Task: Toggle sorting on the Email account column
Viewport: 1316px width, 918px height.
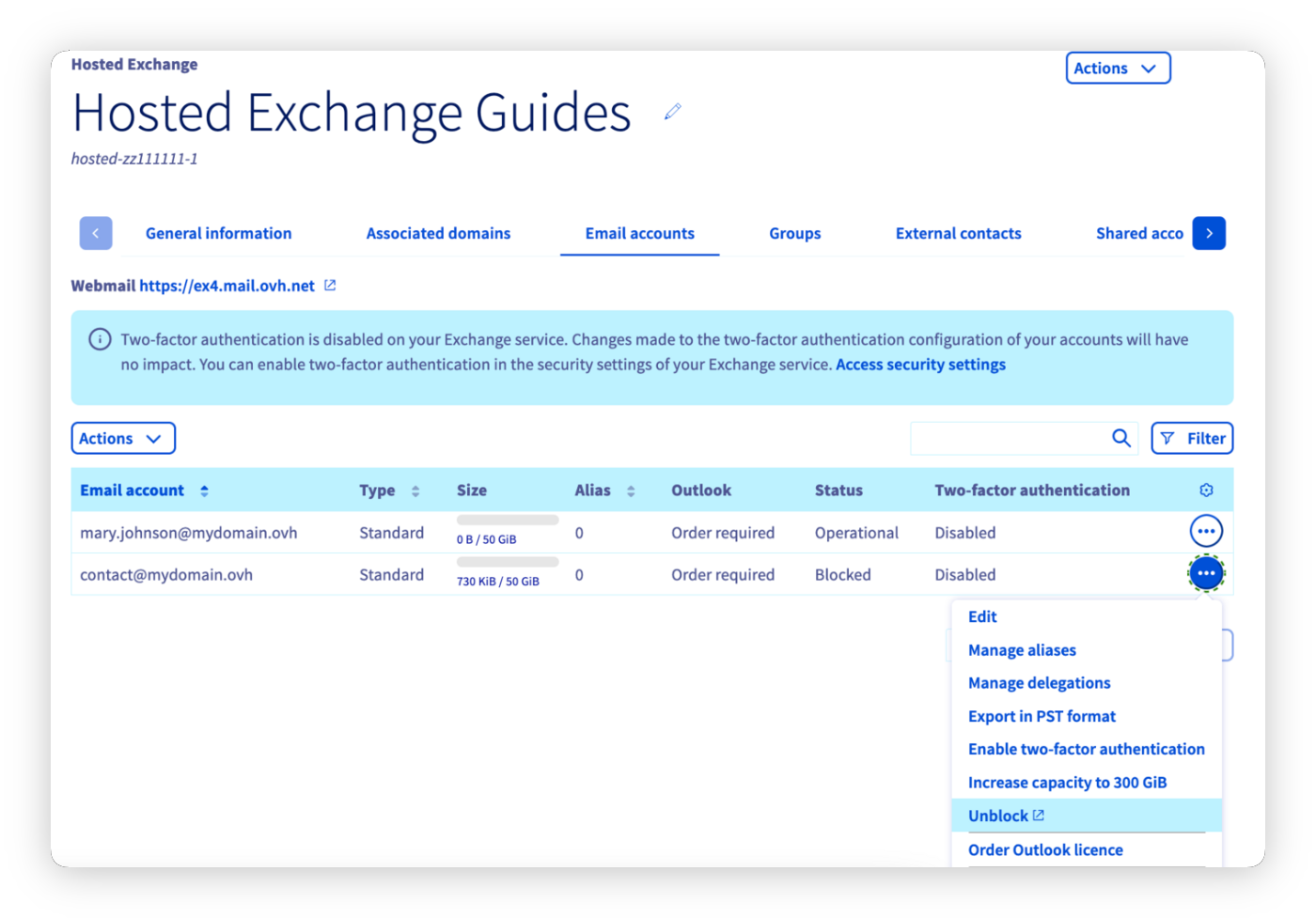Action: pos(203,490)
